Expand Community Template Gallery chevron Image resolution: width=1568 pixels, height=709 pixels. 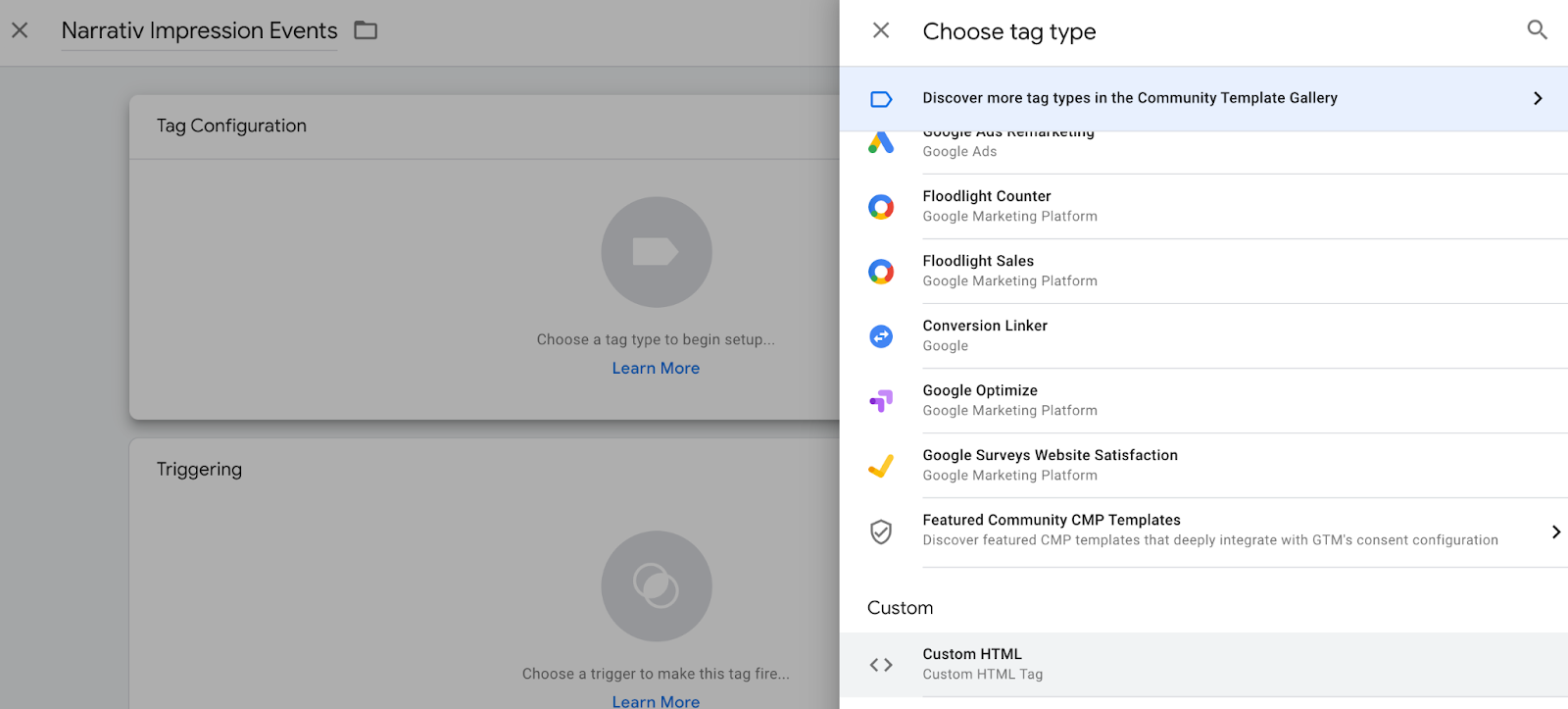point(1538,98)
